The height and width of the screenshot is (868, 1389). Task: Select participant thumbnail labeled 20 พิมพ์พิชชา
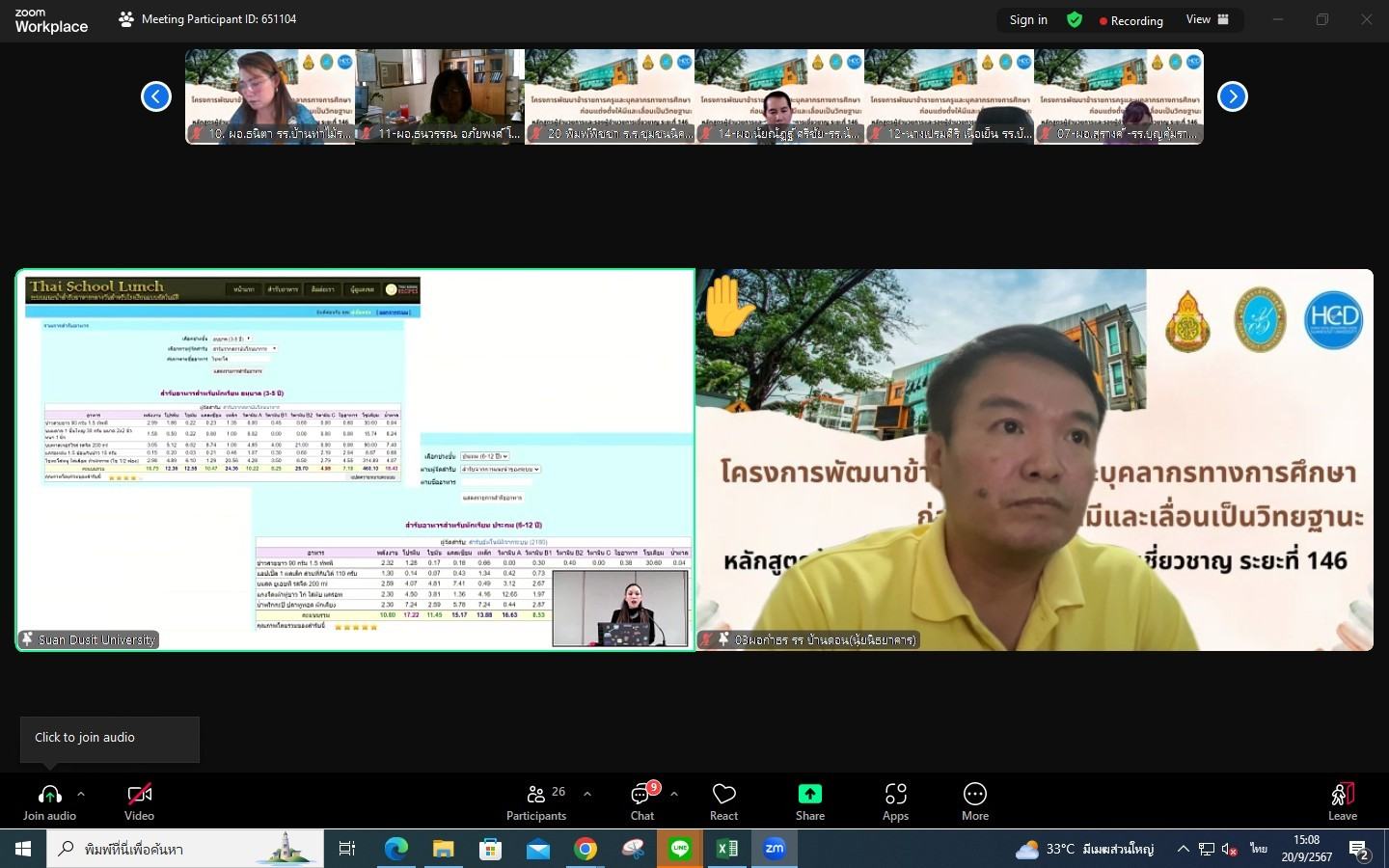pyautogui.click(x=610, y=96)
